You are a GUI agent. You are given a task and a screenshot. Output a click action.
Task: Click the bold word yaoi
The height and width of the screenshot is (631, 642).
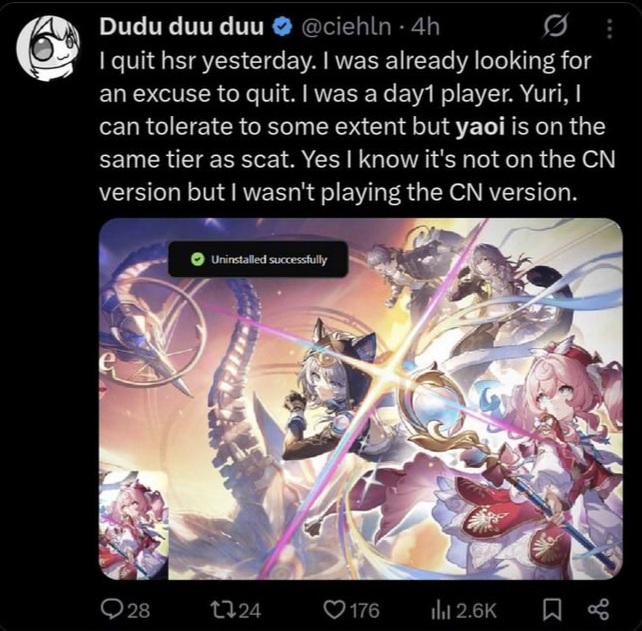480,127
